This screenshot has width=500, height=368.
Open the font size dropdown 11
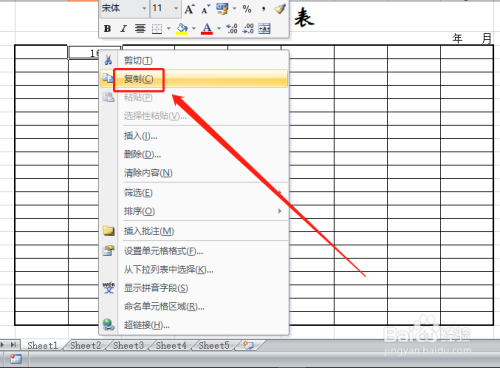(176, 8)
